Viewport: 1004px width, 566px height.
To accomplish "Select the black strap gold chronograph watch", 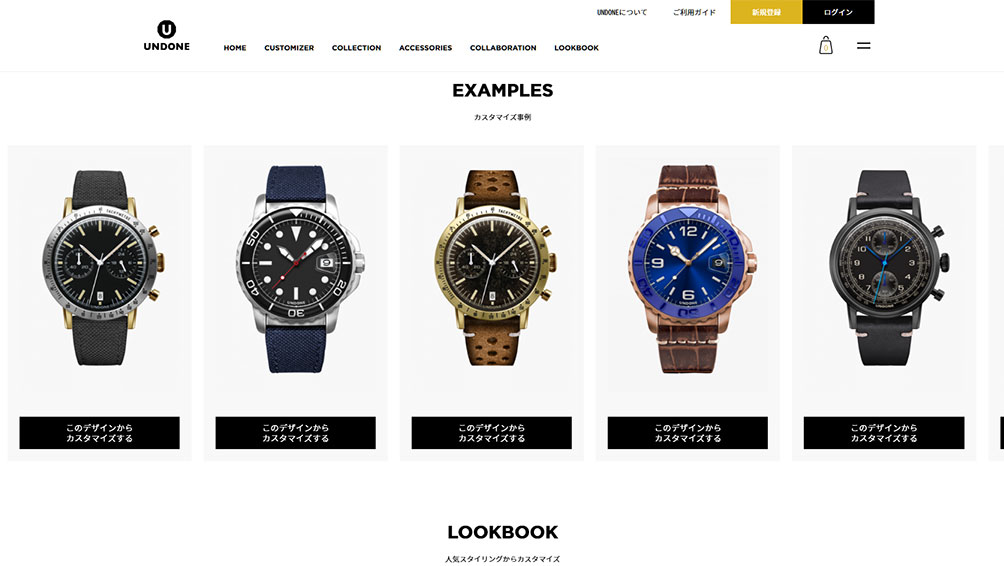I will (100, 268).
